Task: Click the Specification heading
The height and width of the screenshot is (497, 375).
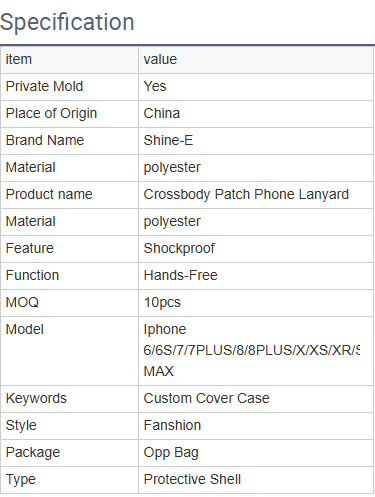Action: tap(67, 22)
